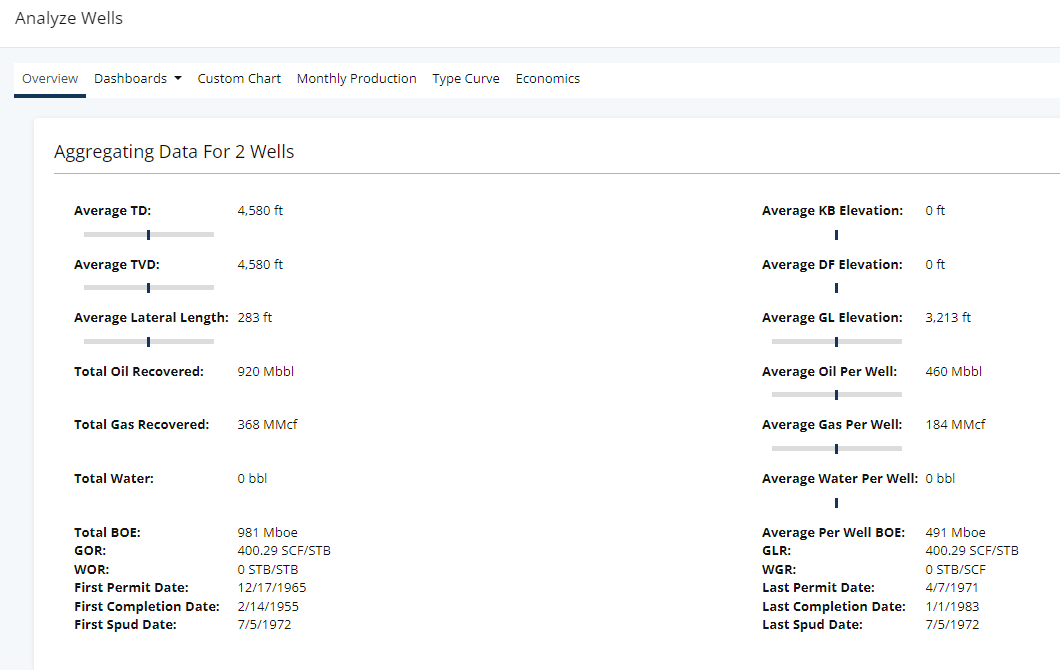This screenshot has height=670, width=1060.
Task: Click the Average KB Elevation marker
Action: (x=836, y=235)
